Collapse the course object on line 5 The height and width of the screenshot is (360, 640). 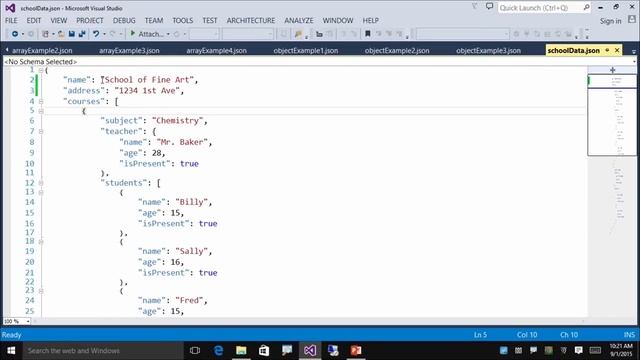point(41,111)
